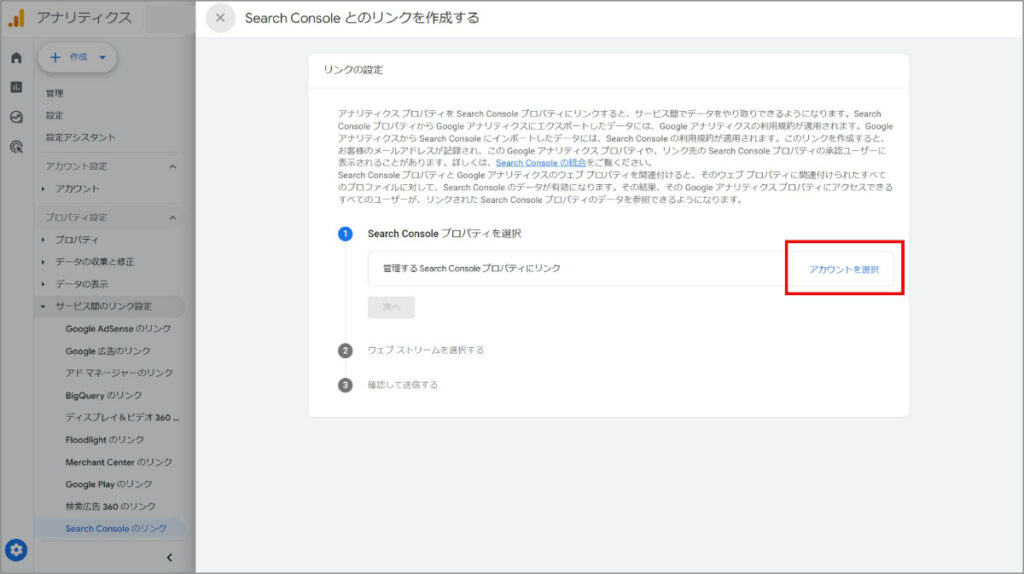Viewport: 1024px width, 574px height.
Task: Close the Search Console link dialog
Action: [x=220, y=18]
